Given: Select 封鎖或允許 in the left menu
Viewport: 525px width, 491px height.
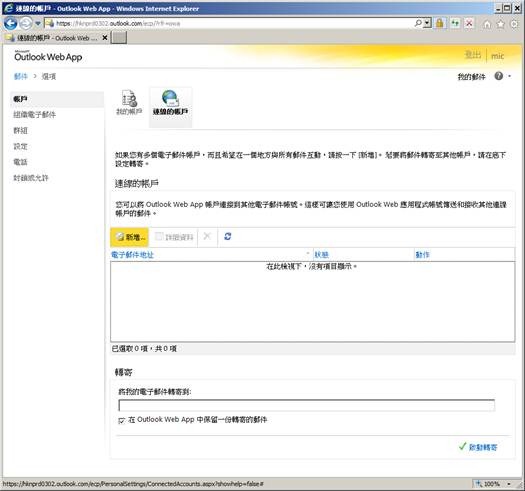Looking at the screenshot, I should (31, 178).
